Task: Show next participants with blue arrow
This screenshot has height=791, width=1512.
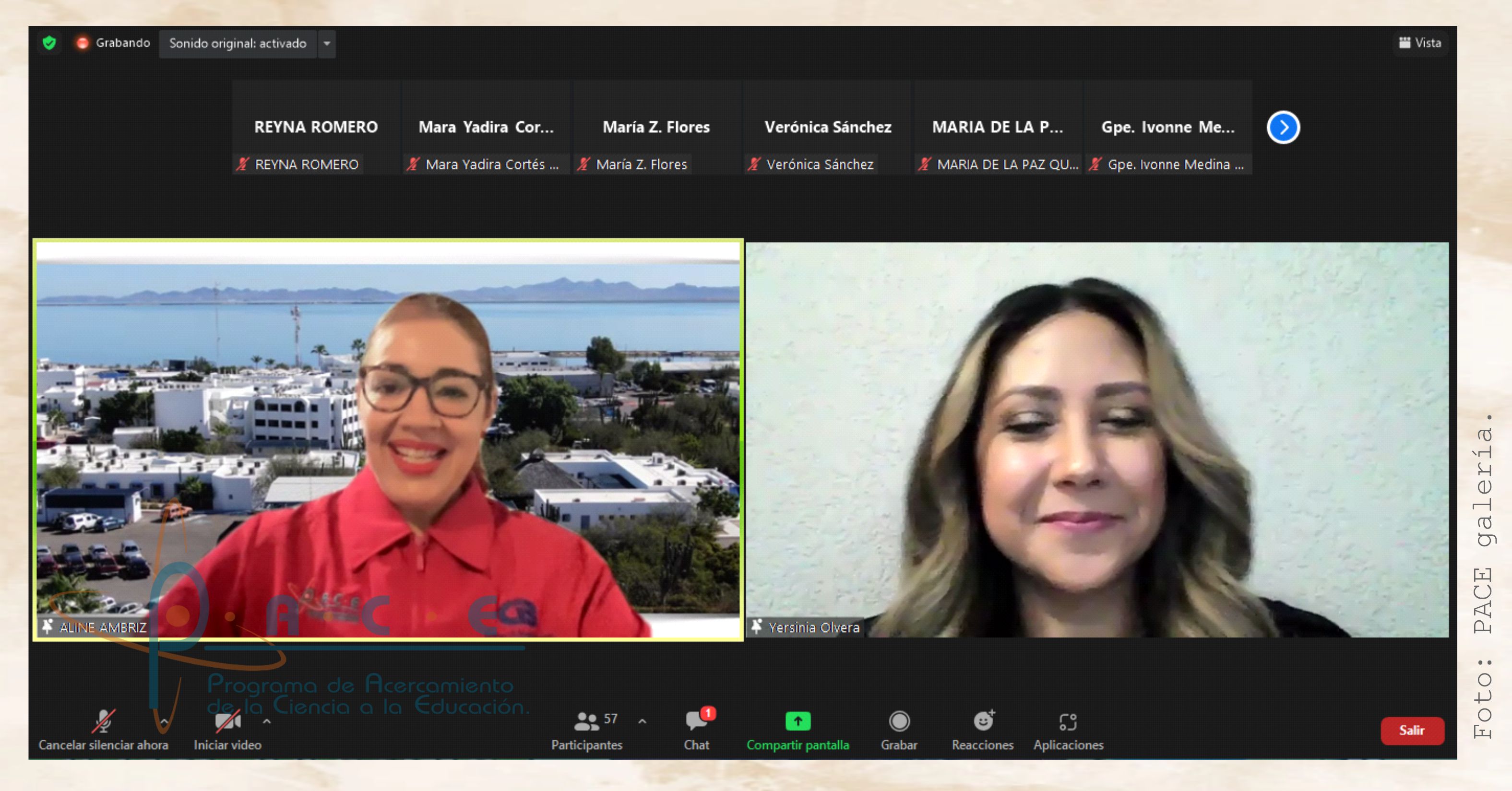Action: [1283, 127]
